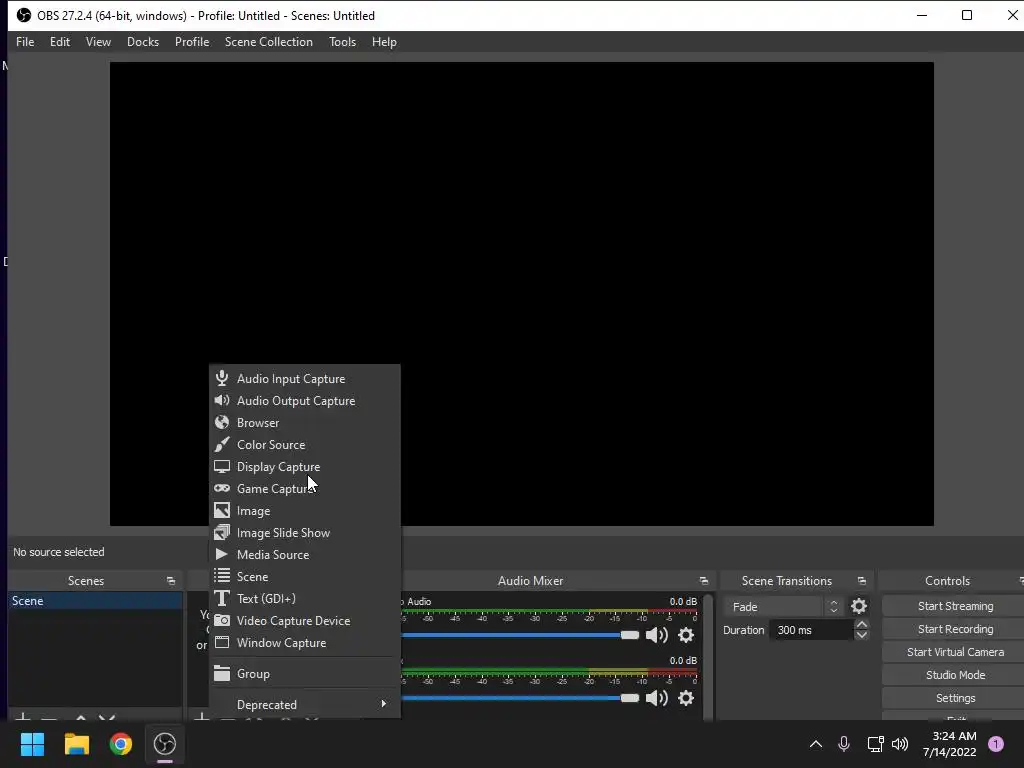1024x768 pixels.
Task: Toggle Studio Mode
Action: click(x=955, y=675)
